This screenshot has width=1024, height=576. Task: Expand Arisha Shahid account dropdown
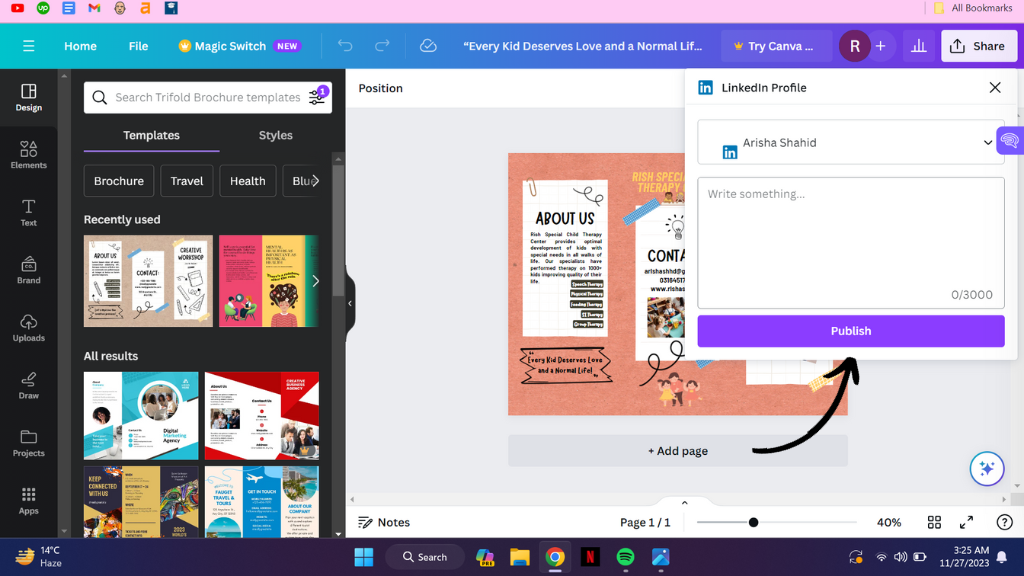tap(851, 142)
